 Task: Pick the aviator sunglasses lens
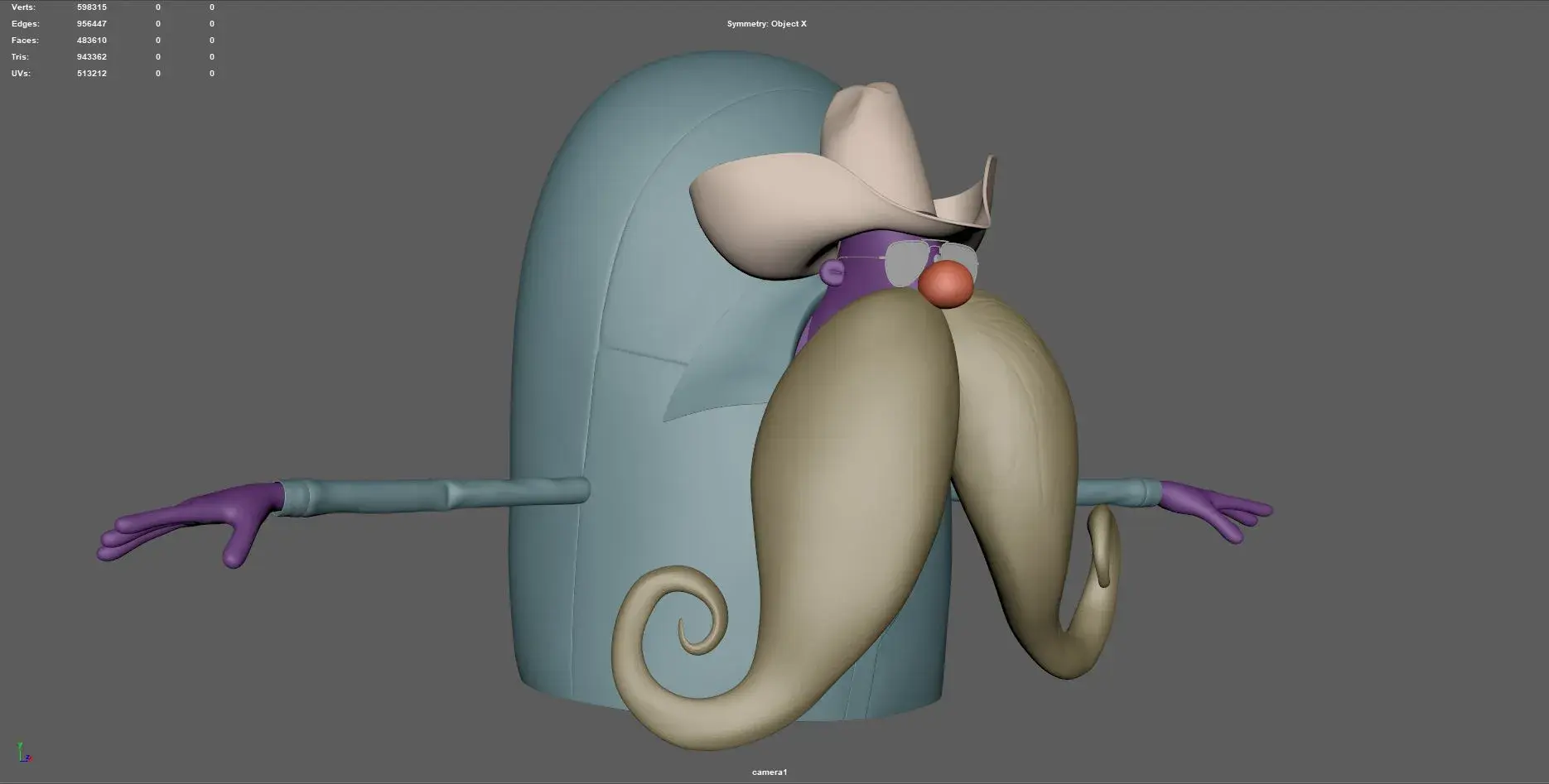(905, 263)
